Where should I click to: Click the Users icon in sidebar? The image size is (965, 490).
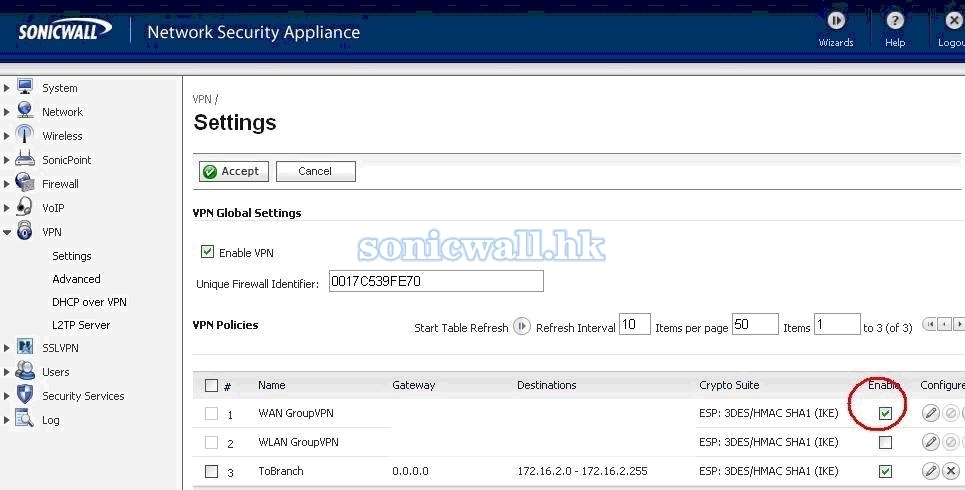(25, 371)
